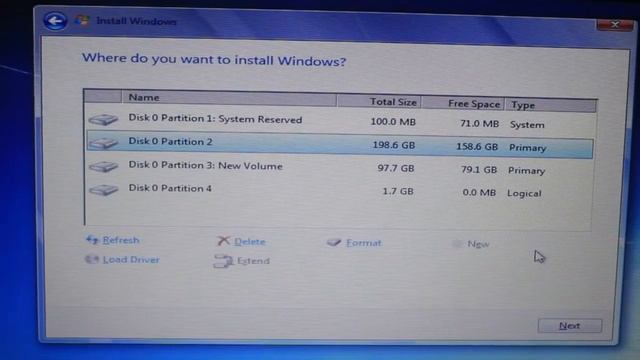Select the Disk 0 Partition 4 row
Viewport: 640px width, 360px height.
[339, 191]
